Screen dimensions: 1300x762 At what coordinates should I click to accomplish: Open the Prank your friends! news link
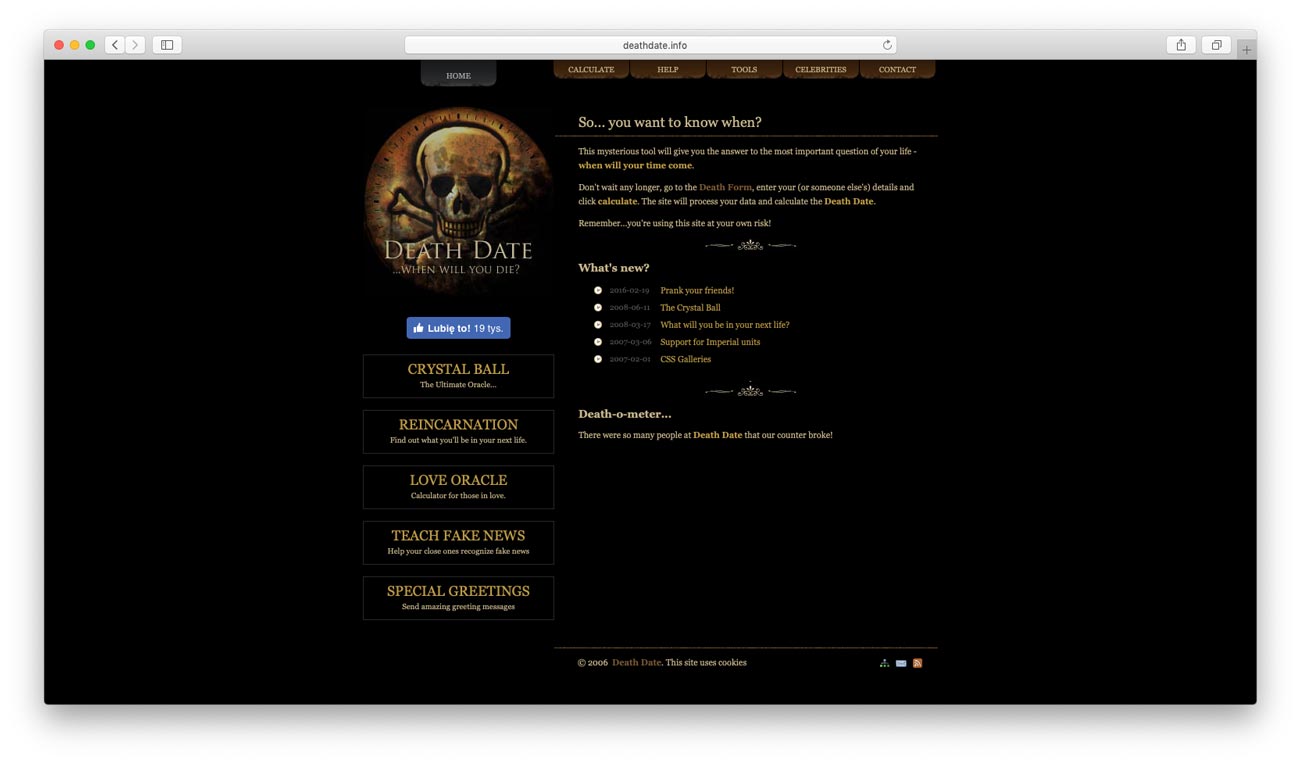click(697, 291)
